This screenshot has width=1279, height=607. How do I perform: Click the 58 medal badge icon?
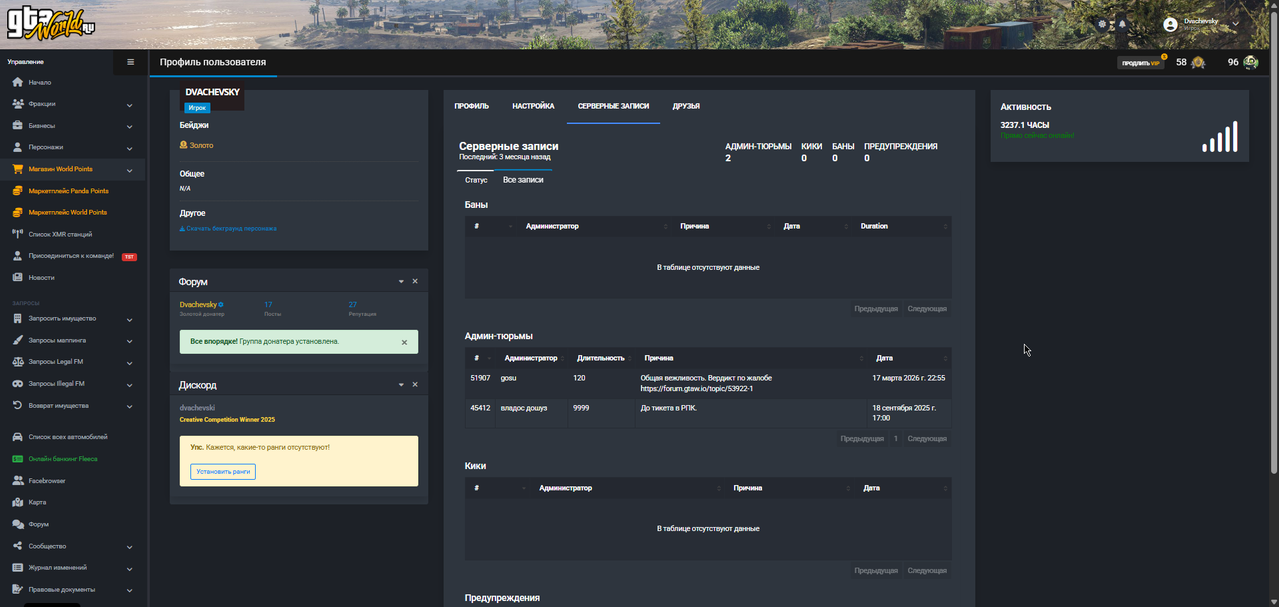coord(1198,62)
